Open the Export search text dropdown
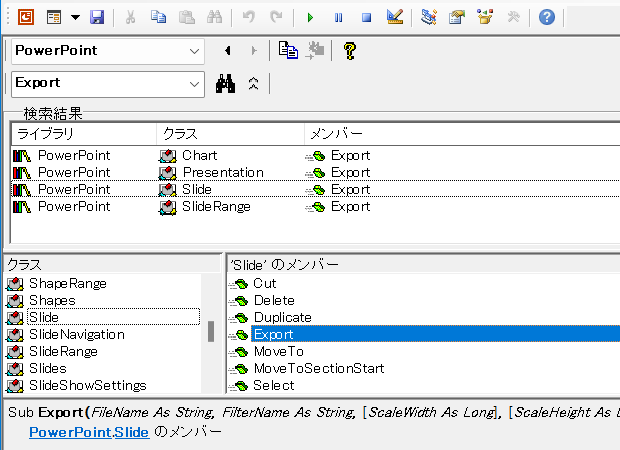 194,84
